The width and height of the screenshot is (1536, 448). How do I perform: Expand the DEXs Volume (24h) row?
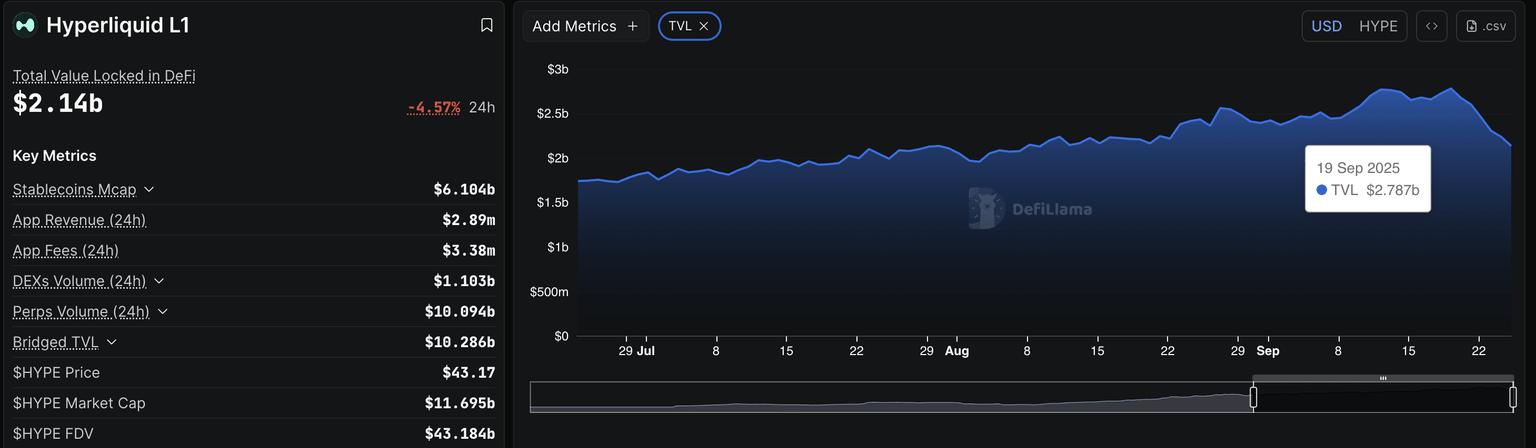tap(159, 281)
